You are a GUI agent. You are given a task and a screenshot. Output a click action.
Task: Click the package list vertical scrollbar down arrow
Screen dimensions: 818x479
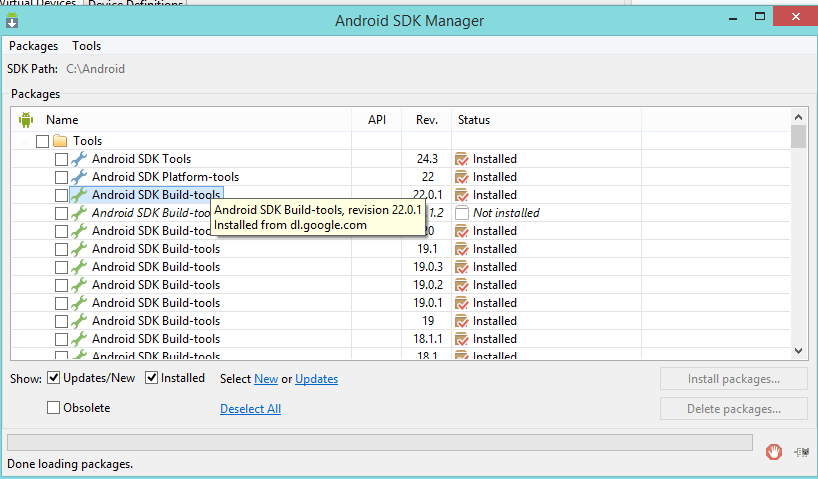pos(798,351)
